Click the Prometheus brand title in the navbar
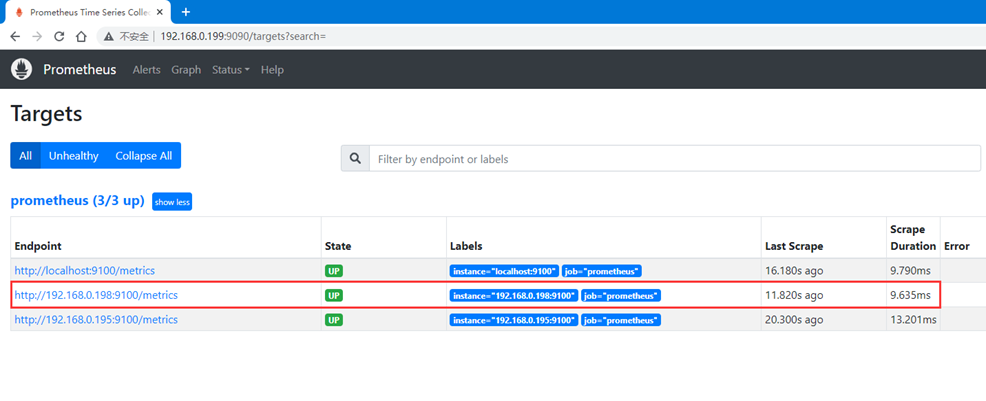The width and height of the screenshot is (986, 401). coord(80,69)
